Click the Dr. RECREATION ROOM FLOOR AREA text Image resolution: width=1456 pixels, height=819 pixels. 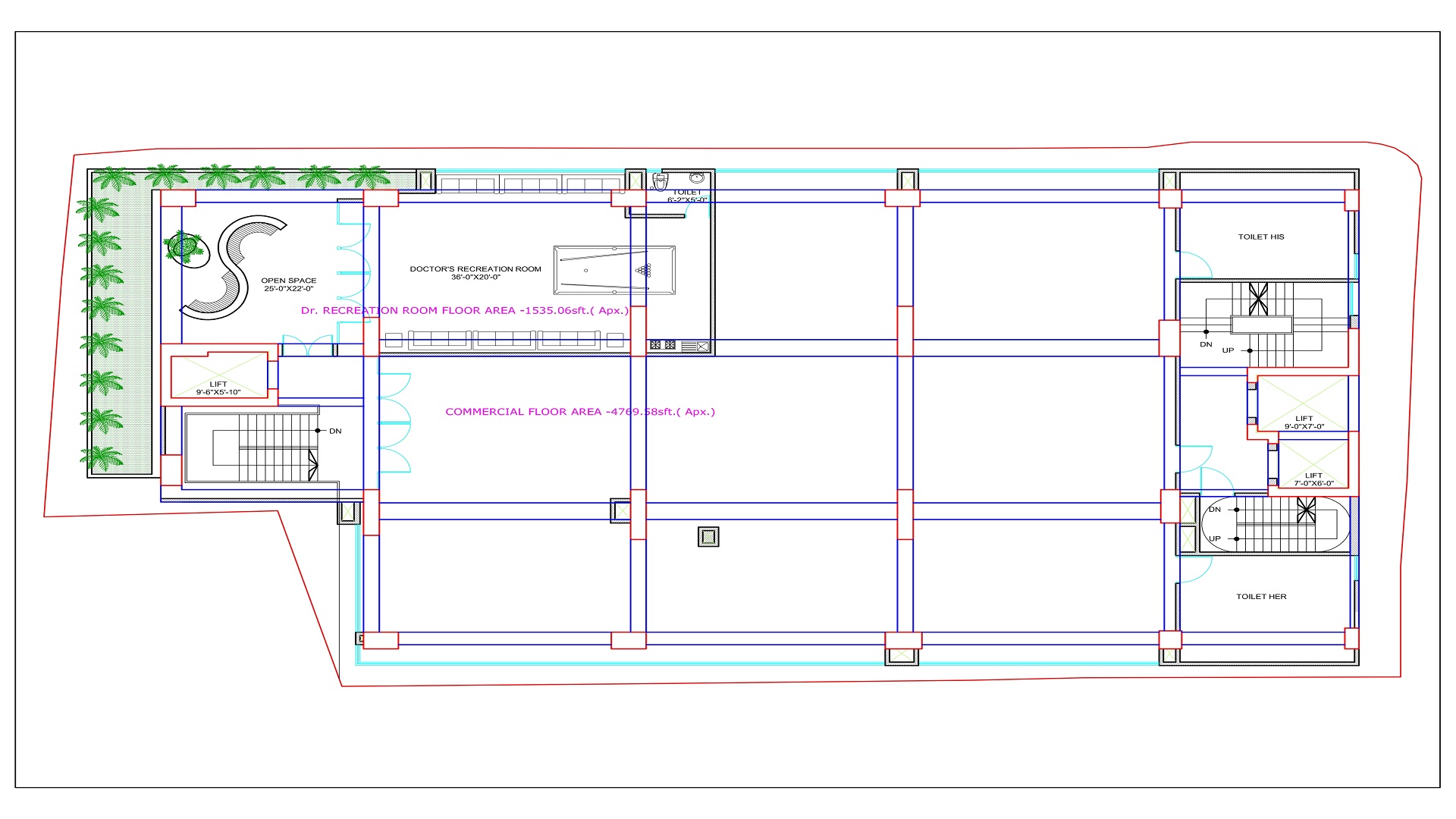[x=464, y=310]
